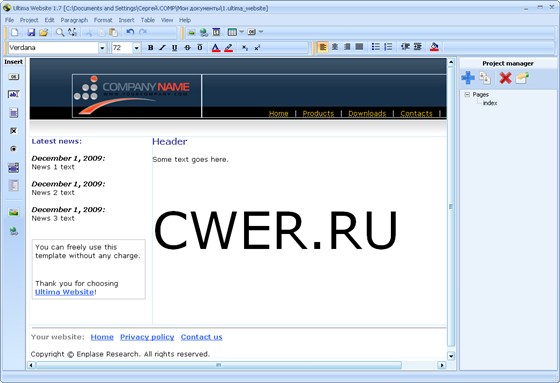Click the text highlight color icon
Screen dimensions: 560x383
pyautogui.click(x=229, y=48)
